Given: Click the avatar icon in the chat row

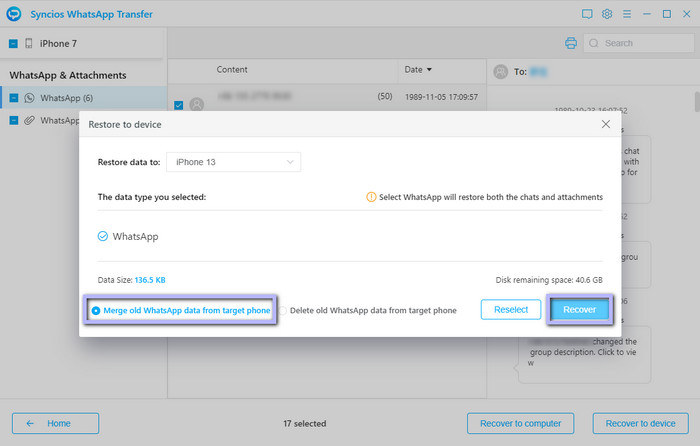Looking at the screenshot, I should tap(196, 104).
